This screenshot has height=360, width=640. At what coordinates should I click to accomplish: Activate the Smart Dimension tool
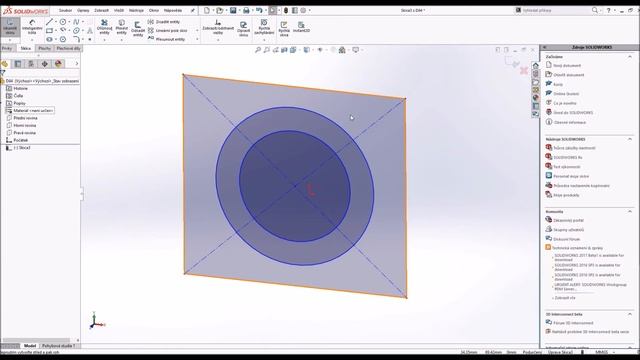click(x=32, y=27)
